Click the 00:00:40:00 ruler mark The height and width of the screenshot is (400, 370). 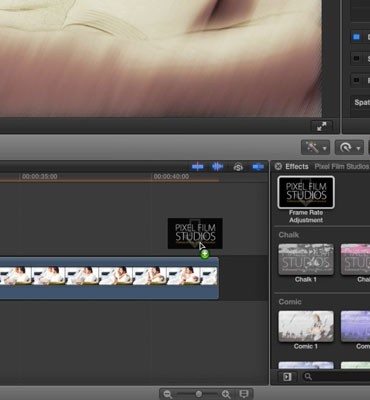[x=171, y=176]
